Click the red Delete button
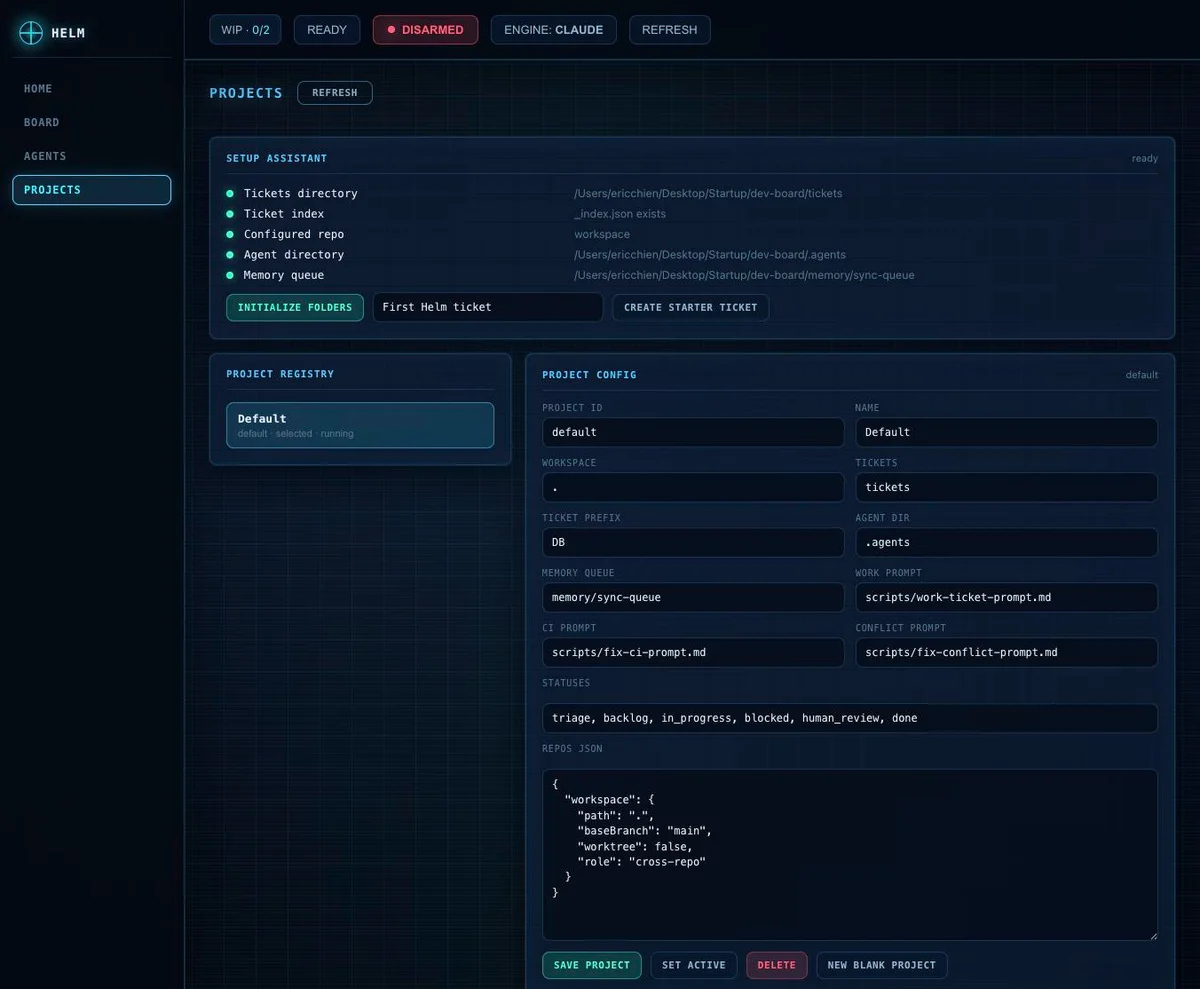This screenshot has width=1200, height=989. (x=777, y=965)
